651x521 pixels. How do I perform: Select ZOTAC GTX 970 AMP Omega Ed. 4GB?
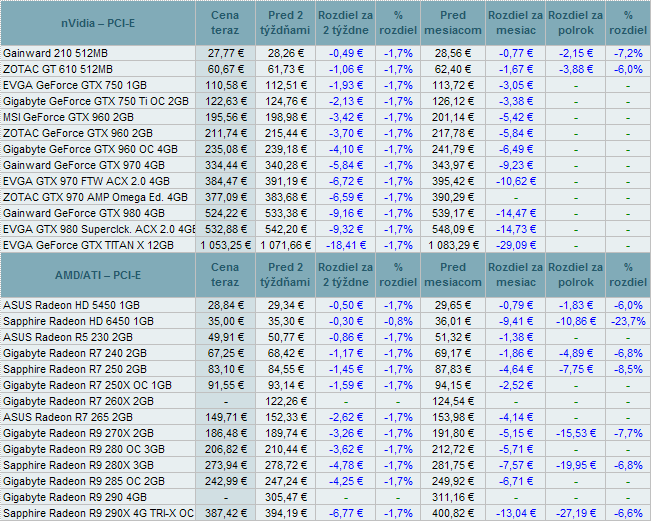[x=95, y=197]
